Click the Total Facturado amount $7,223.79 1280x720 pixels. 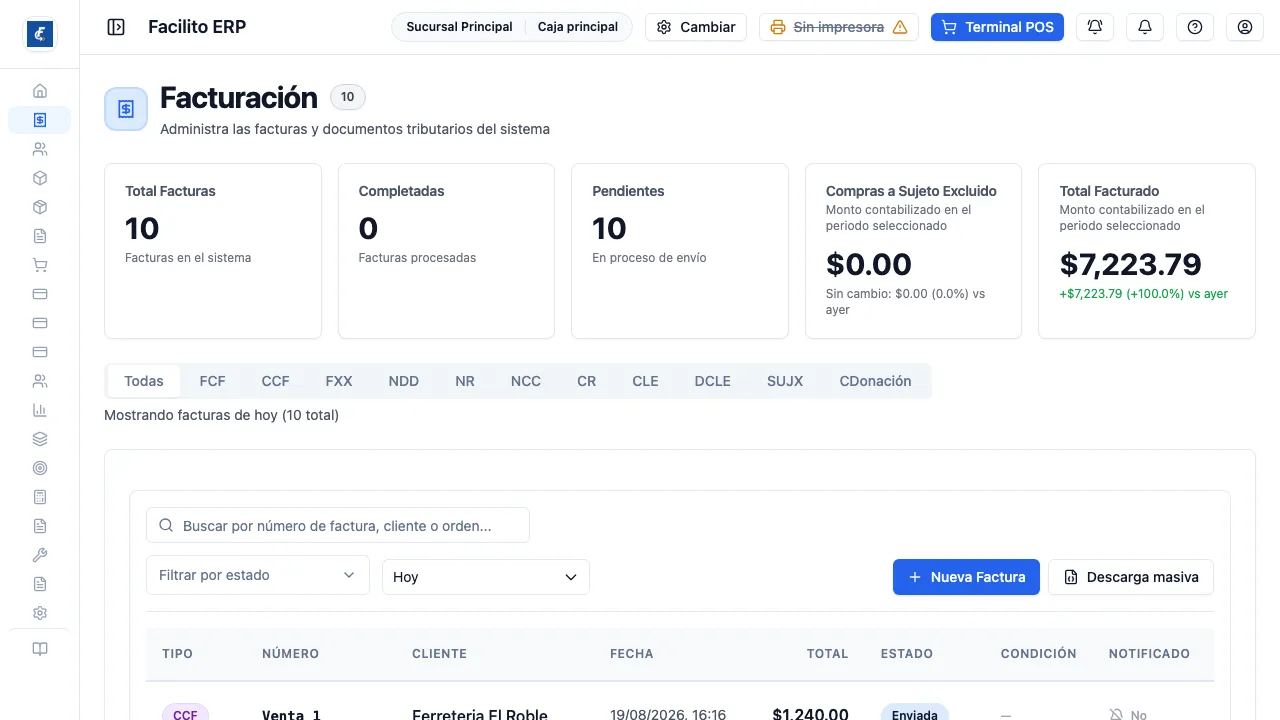(1131, 264)
